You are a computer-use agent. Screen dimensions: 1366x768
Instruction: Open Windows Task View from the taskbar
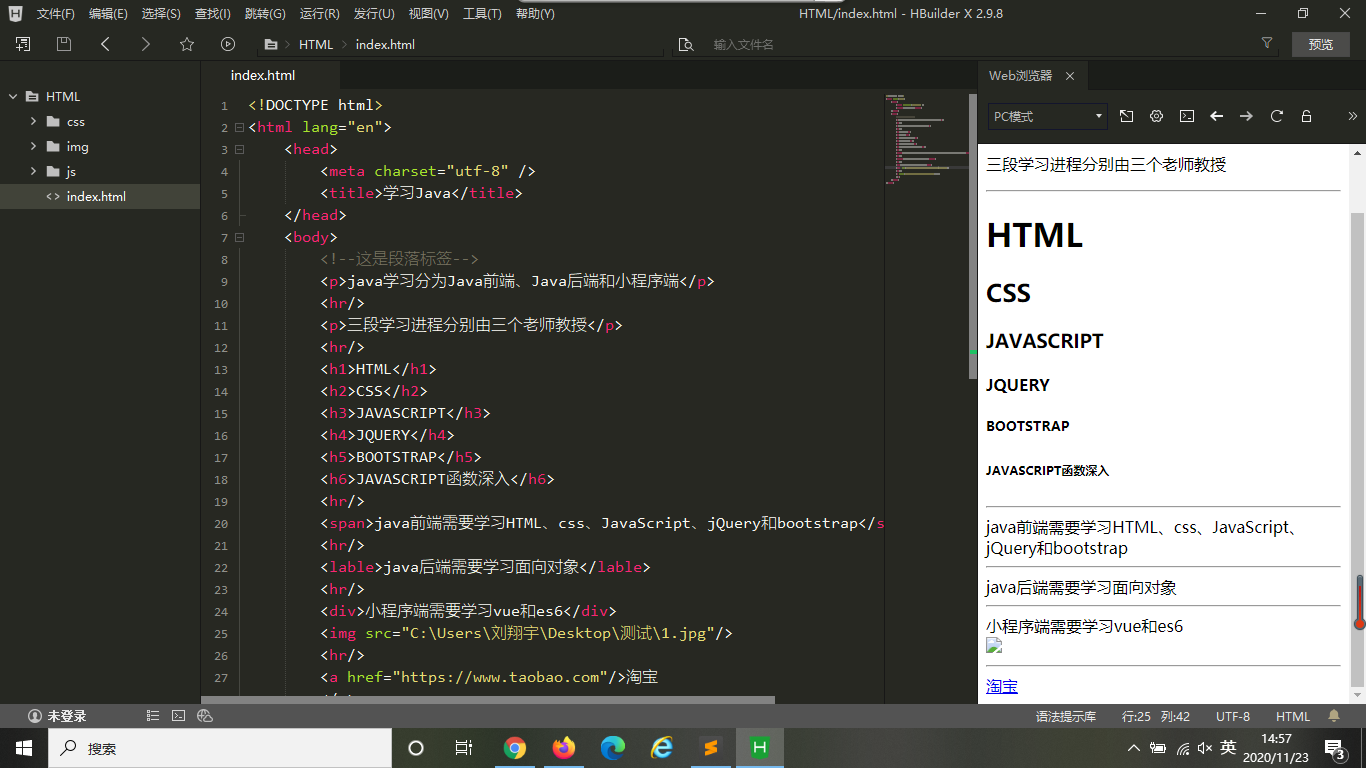click(464, 747)
